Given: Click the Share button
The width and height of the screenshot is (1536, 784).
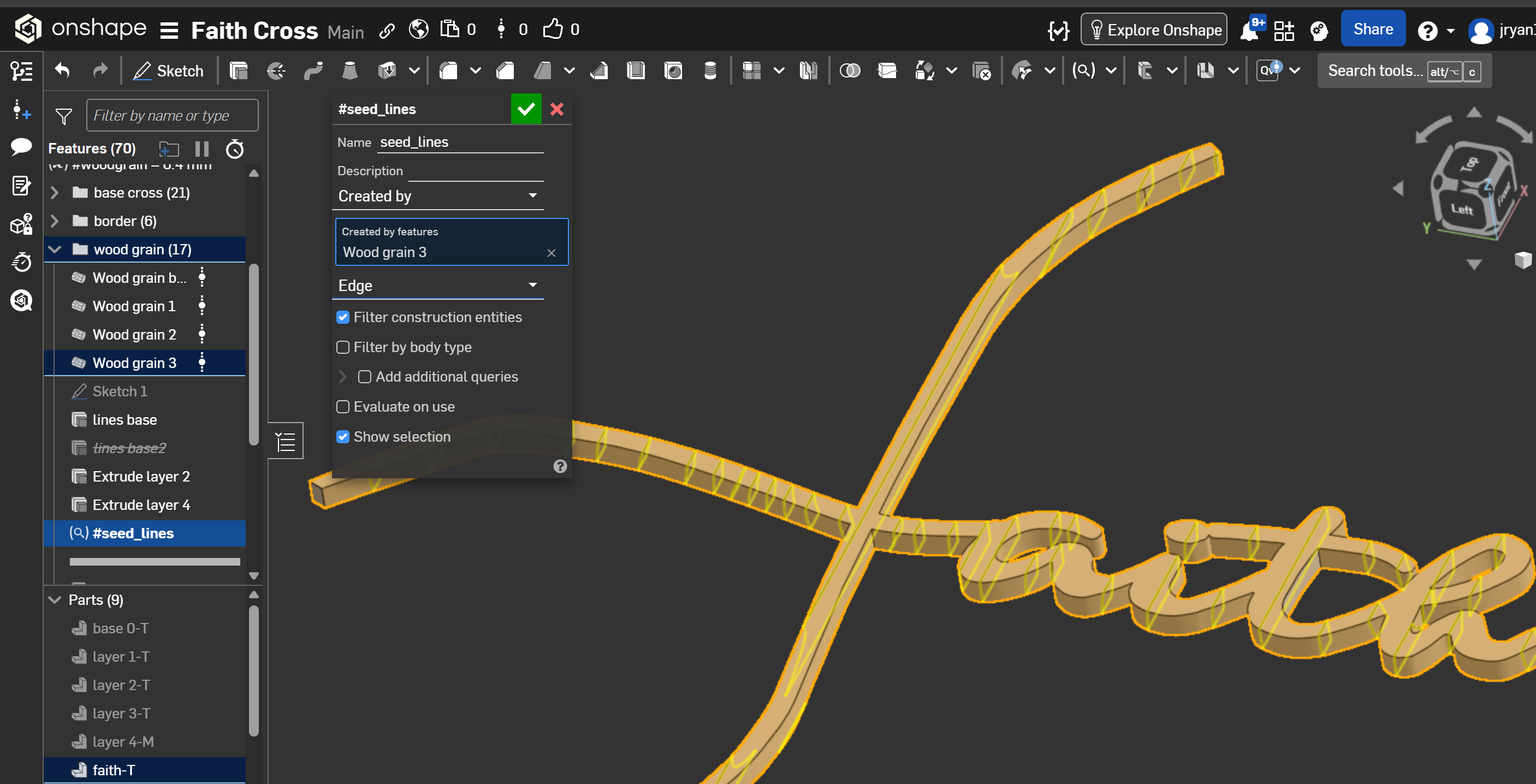Looking at the screenshot, I should [x=1373, y=29].
